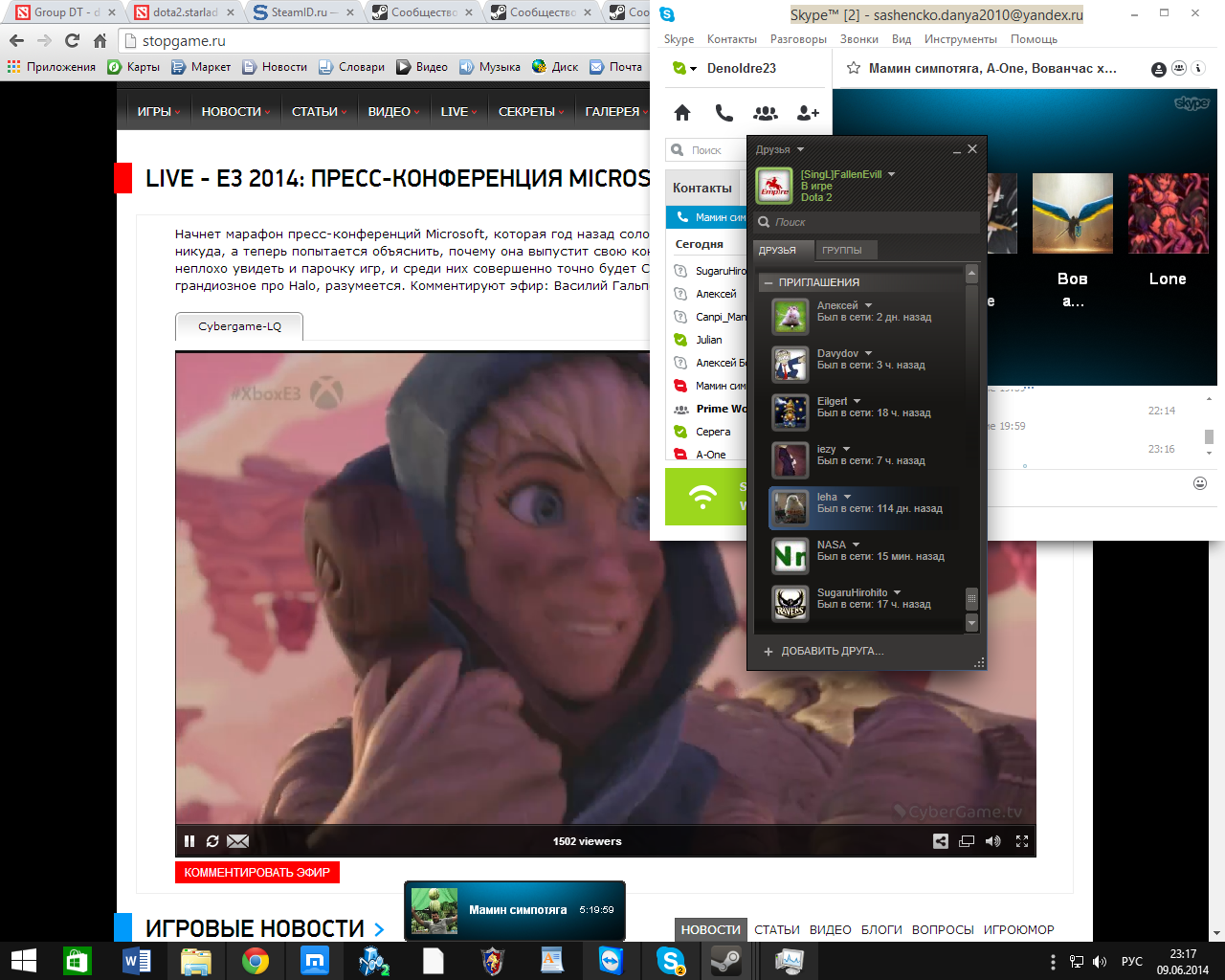Click Lone participant avatar in Skype call
Image resolution: width=1225 pixels, height=980 pixels.
pyautogui.click(x=1168, y=212)
